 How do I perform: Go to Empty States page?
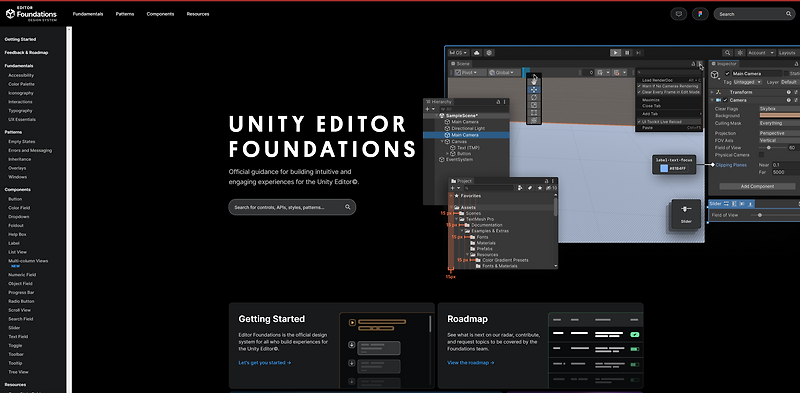21,141
